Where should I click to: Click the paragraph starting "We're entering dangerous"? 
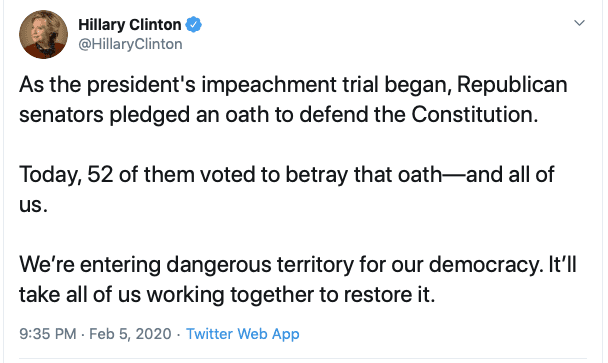point(298,280)
